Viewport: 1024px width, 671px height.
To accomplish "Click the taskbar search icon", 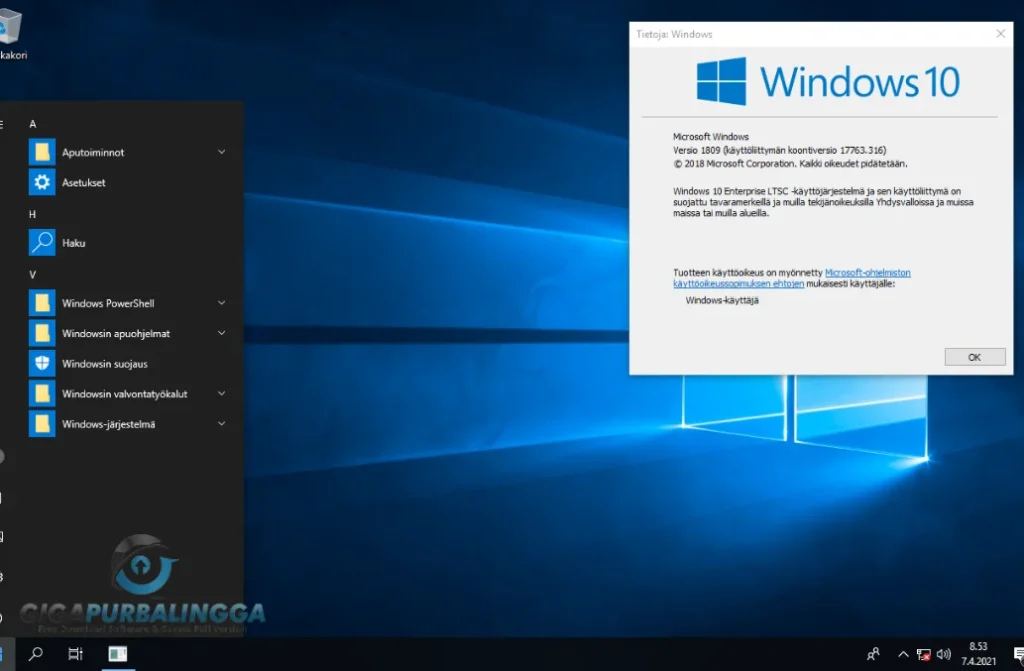I will [x=36, y=655].
